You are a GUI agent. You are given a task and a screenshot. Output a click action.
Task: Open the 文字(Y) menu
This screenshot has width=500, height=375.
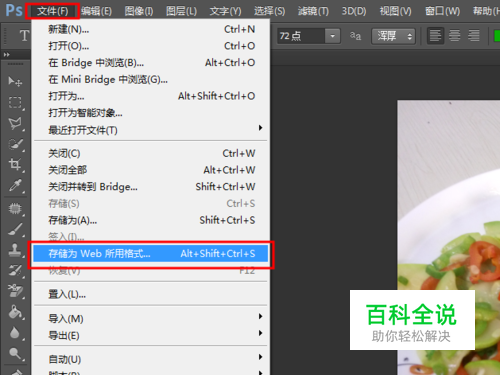[225, 11]
